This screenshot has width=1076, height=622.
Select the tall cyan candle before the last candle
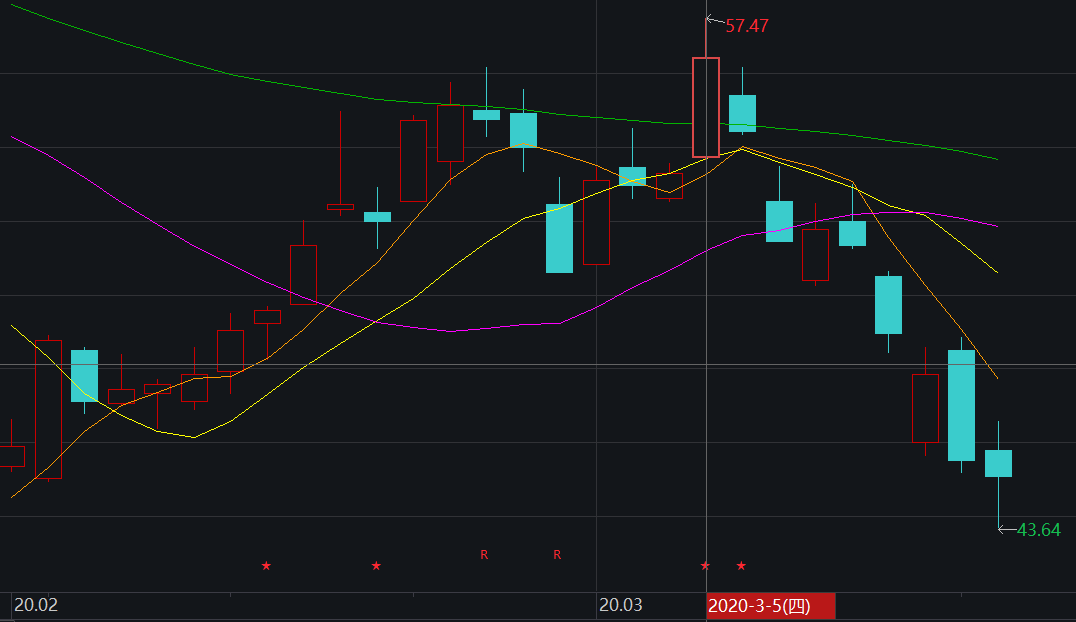tap(961, 405)
